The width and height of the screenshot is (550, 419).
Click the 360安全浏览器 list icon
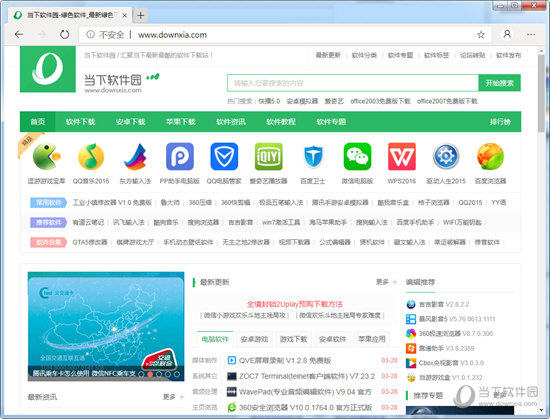[232, 407]
